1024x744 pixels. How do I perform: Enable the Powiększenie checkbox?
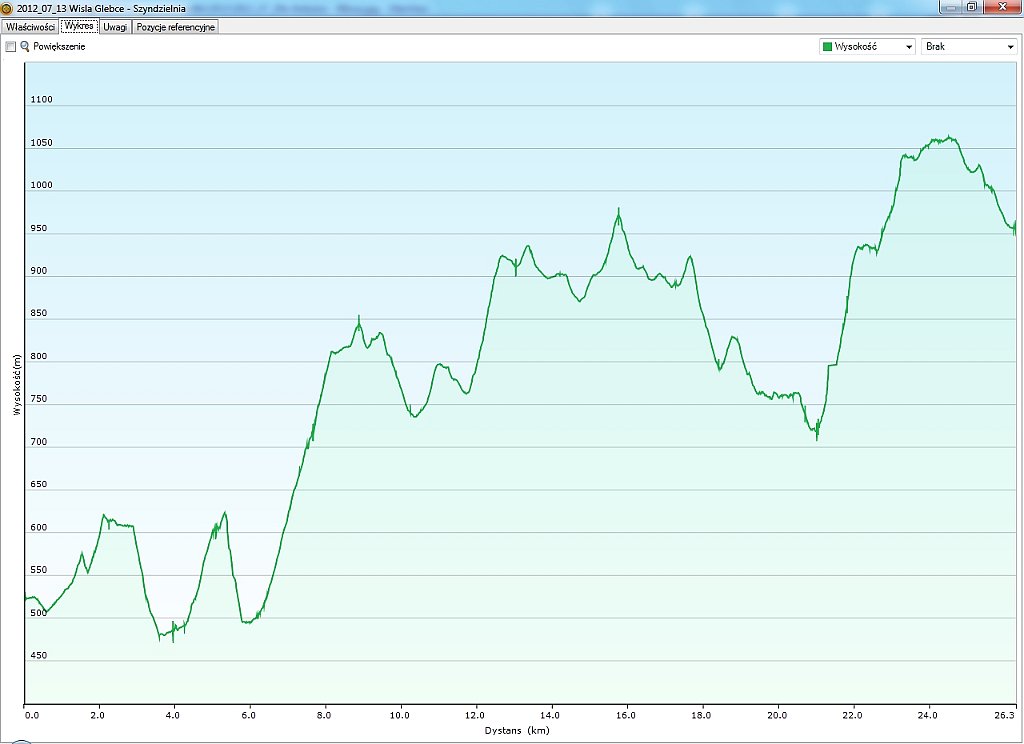(11, 47)
